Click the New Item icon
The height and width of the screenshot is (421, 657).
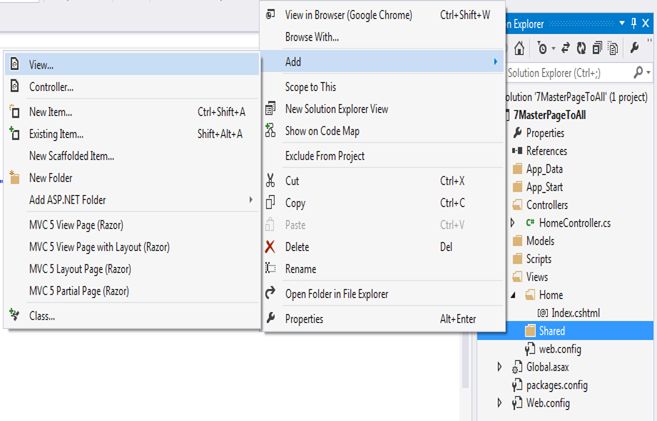point(14,111)
